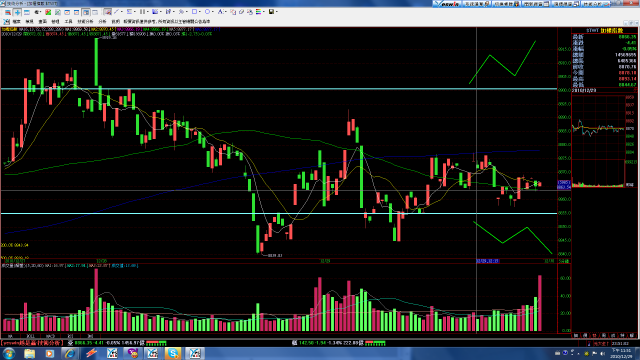Viewport: 640px width, 360px height.
Task: Expand dropdown arrow beside text A tool
Action: pos(226,12)
